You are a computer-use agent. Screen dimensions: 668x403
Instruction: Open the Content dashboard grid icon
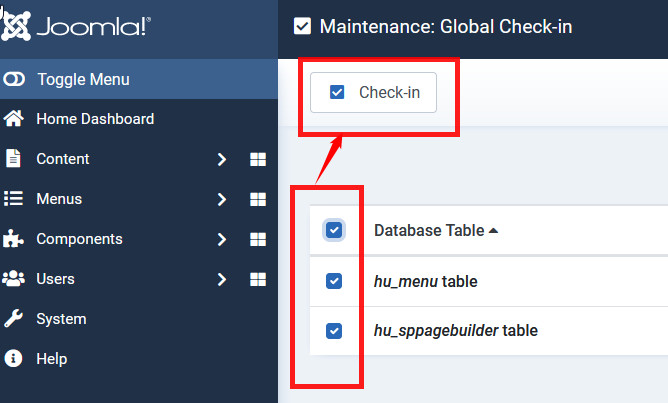[x=257, y=159]
